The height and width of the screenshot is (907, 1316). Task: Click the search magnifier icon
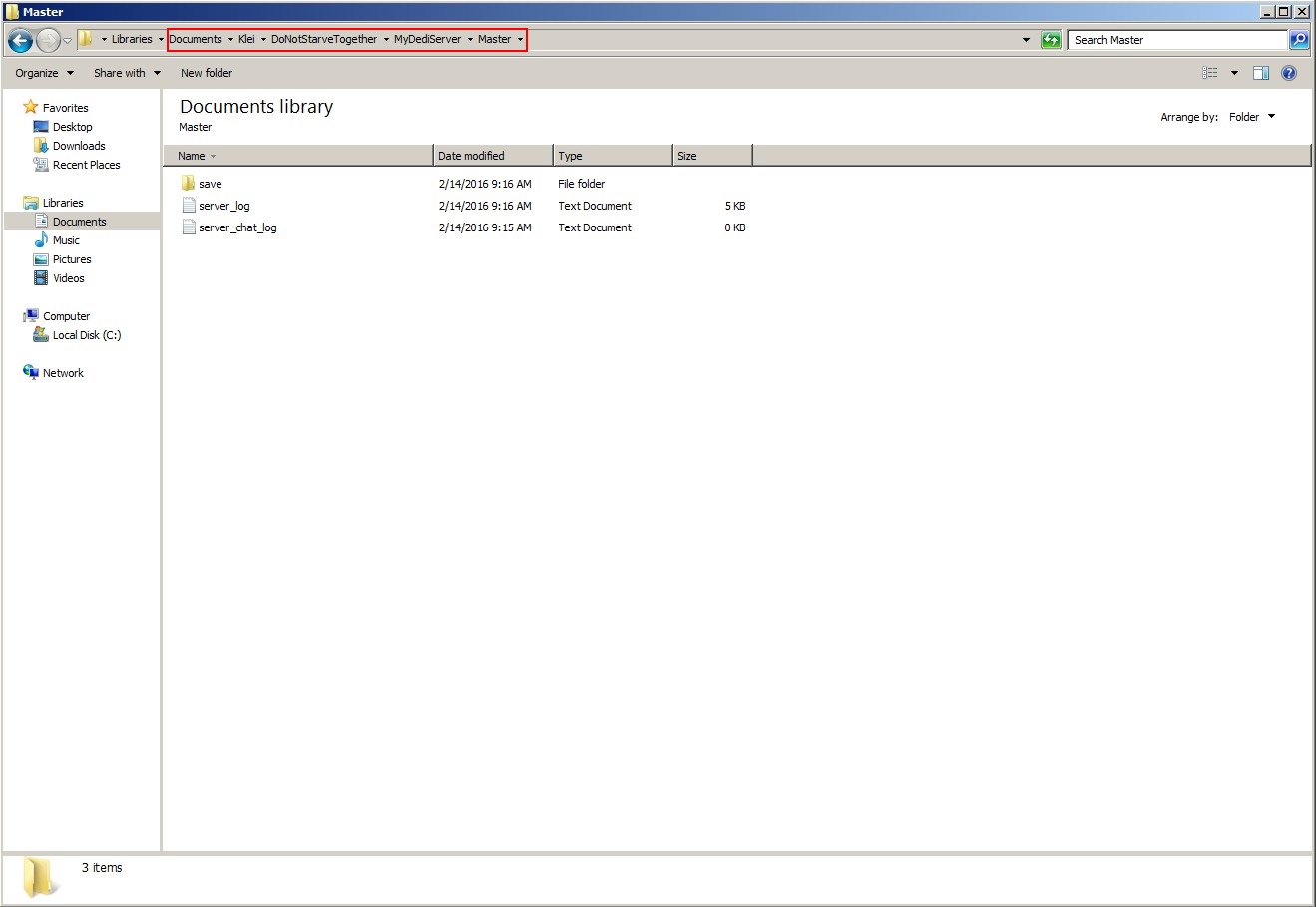point(1299,40)
